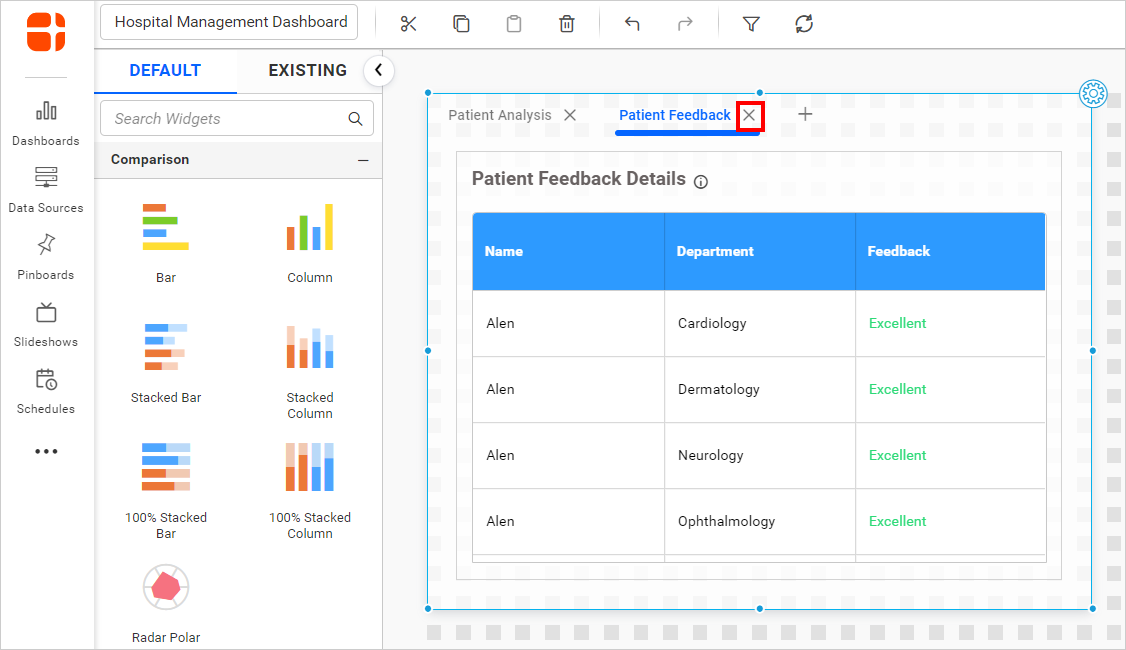The height and width of the screenshot is (650, 1126).
Task: Close the Patient Feedback tab
Action: (x=749, y=116)
